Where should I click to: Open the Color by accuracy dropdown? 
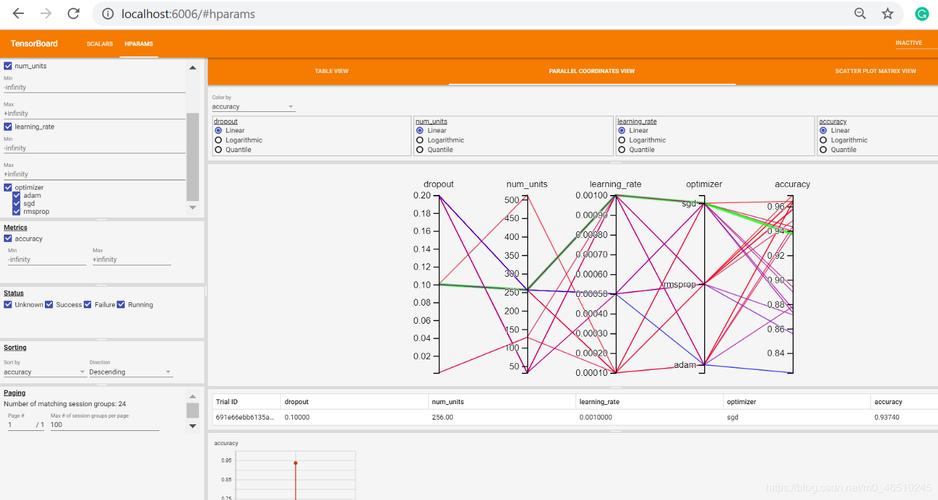(x=253, y=106)
